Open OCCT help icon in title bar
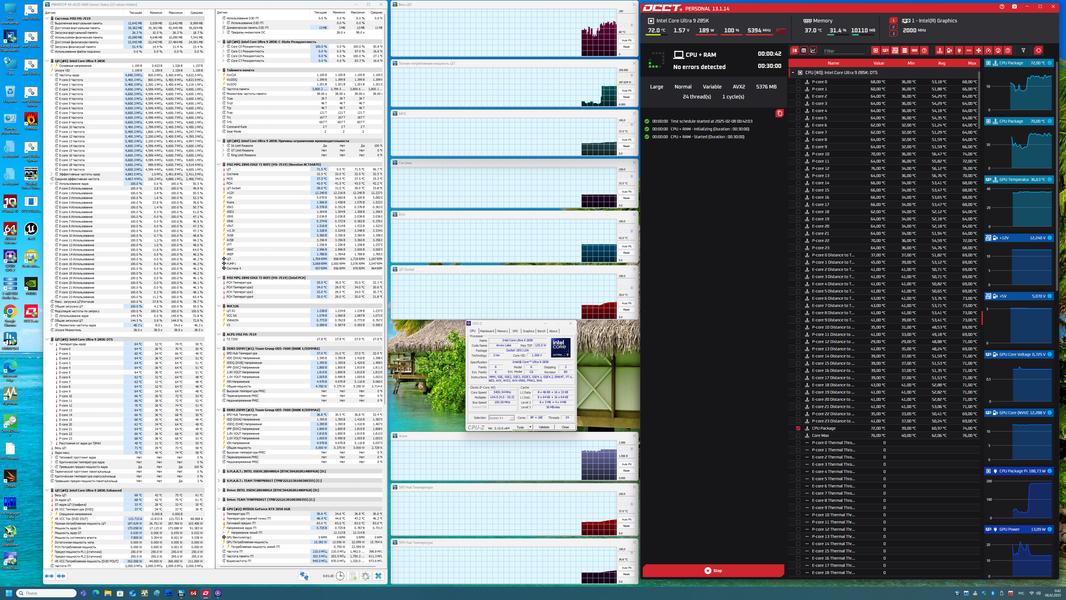1066x600 pixels. pyautogui.click(x=1002, y=7)
